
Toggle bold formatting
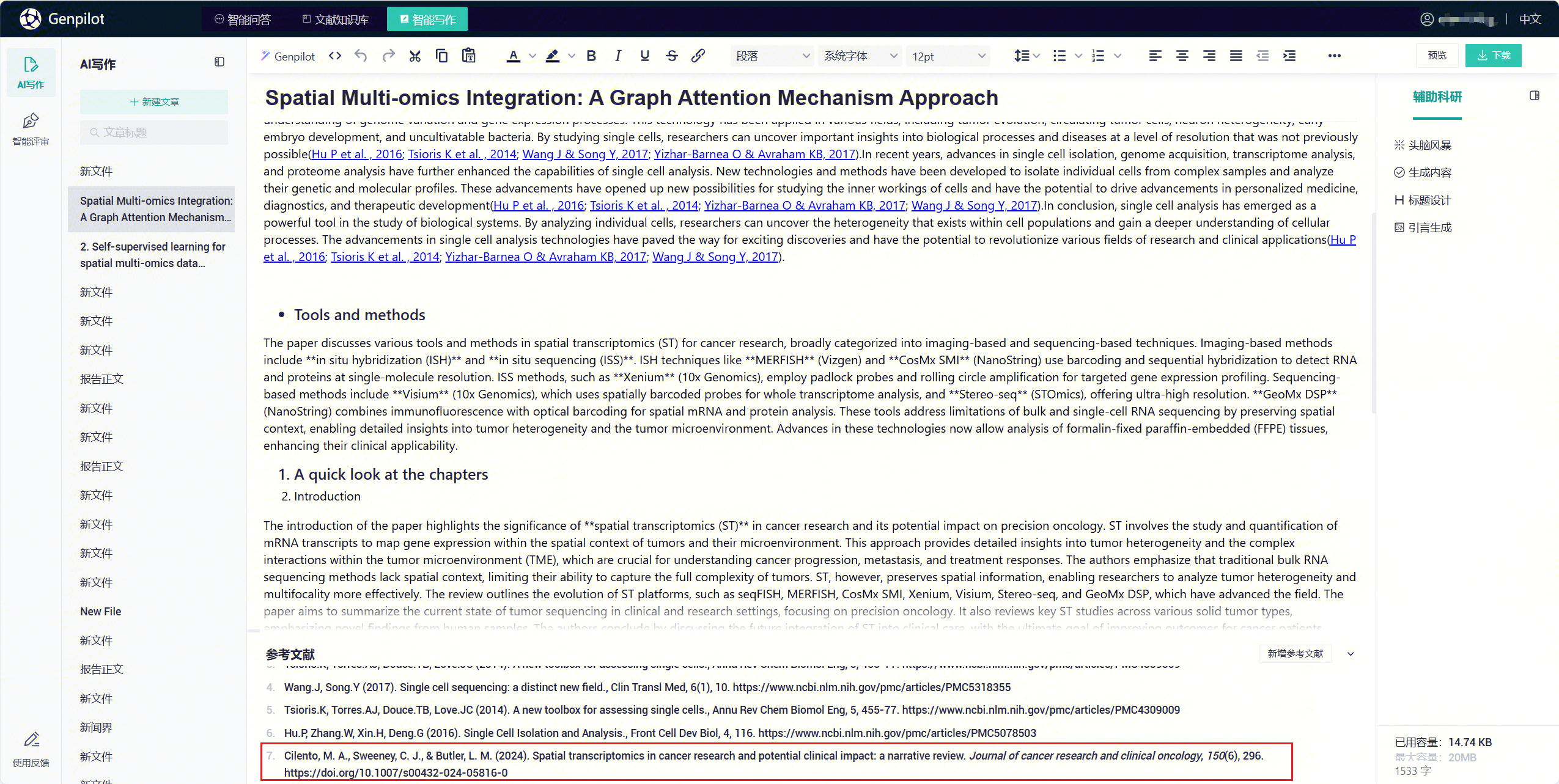tap(591, 56)
